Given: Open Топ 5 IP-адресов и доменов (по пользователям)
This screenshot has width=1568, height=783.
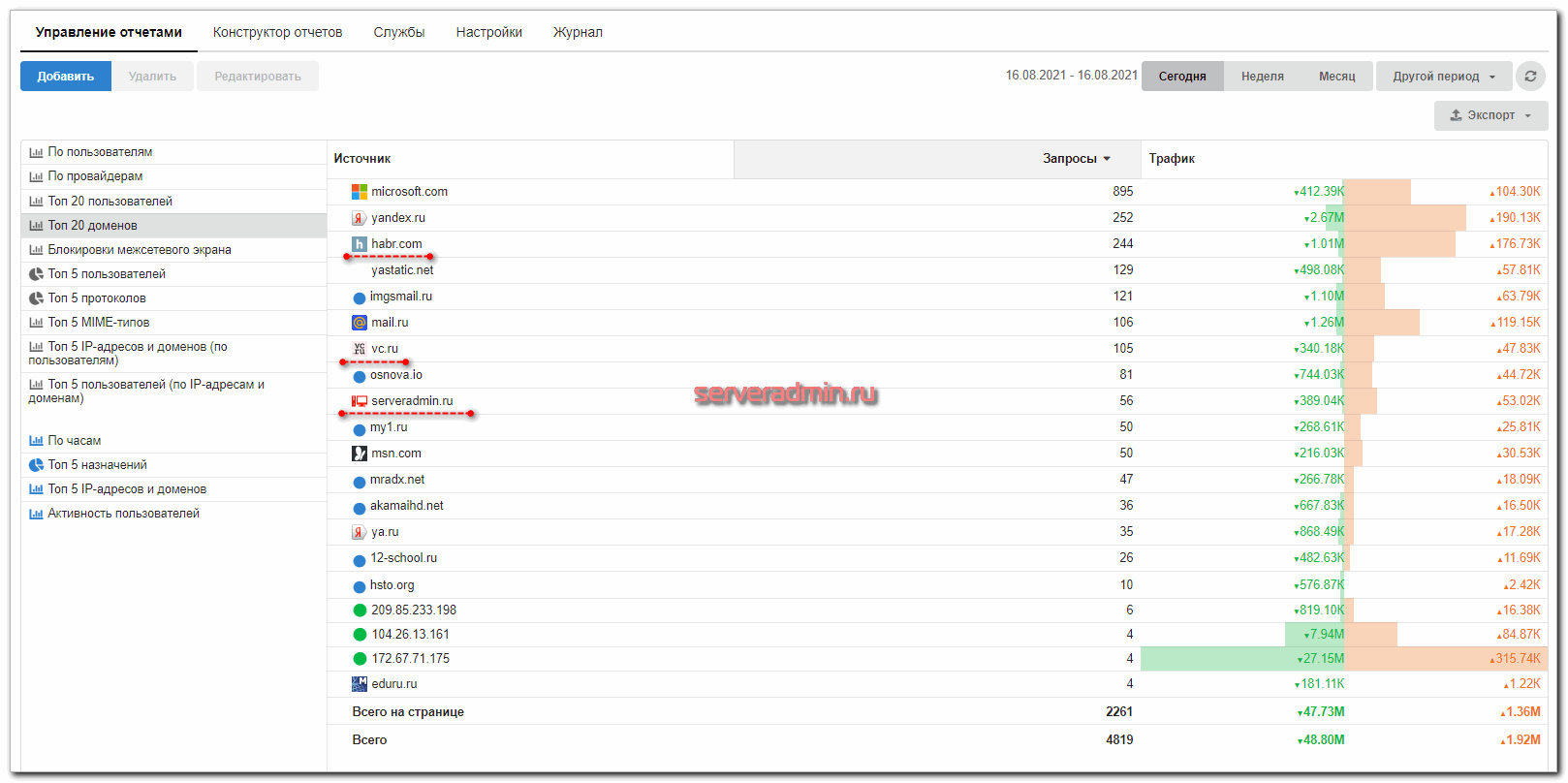Looking at the screenshot, I should click(174, 354).
